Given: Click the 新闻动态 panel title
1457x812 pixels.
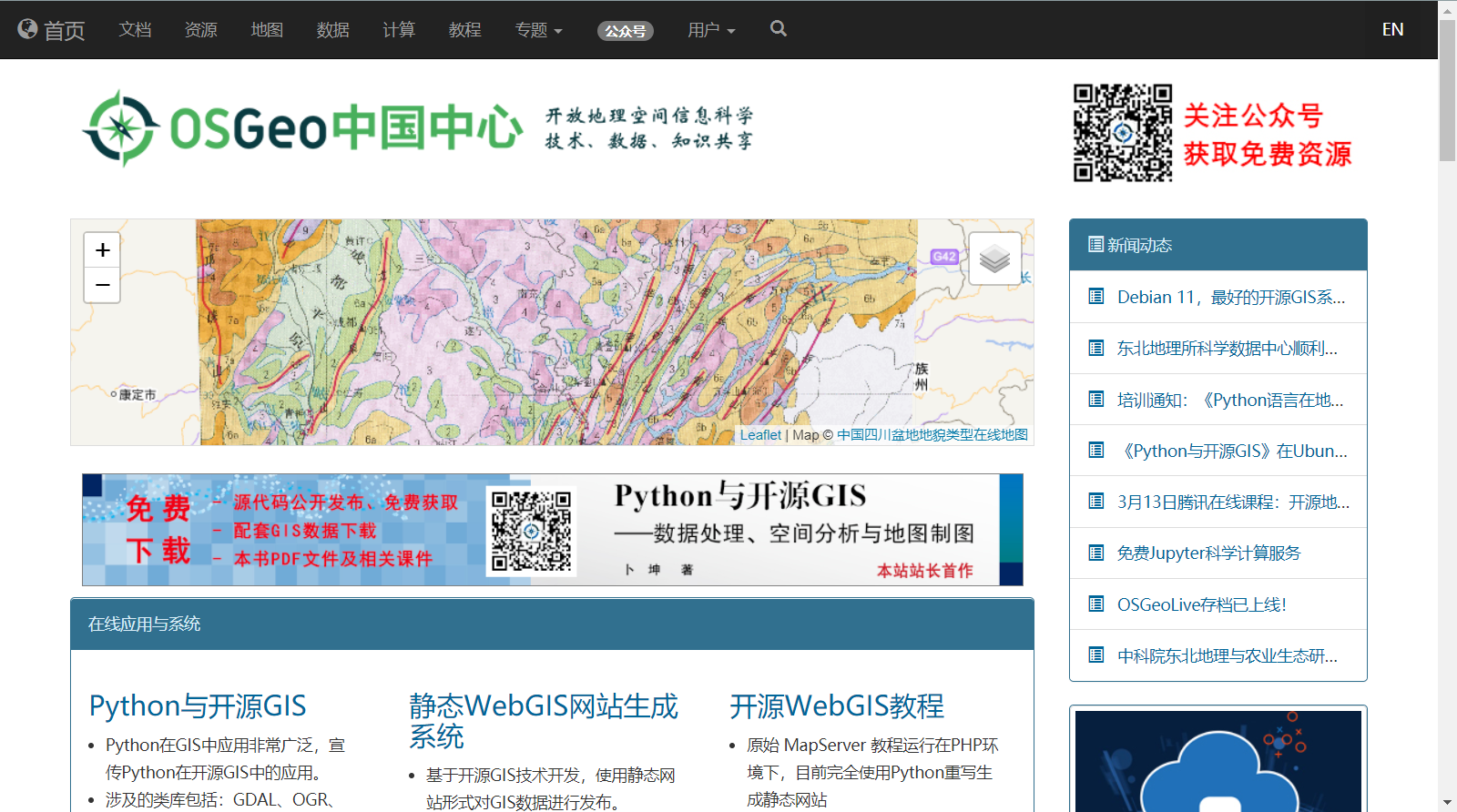Looking at the screenshot, I should [1139, 245].
